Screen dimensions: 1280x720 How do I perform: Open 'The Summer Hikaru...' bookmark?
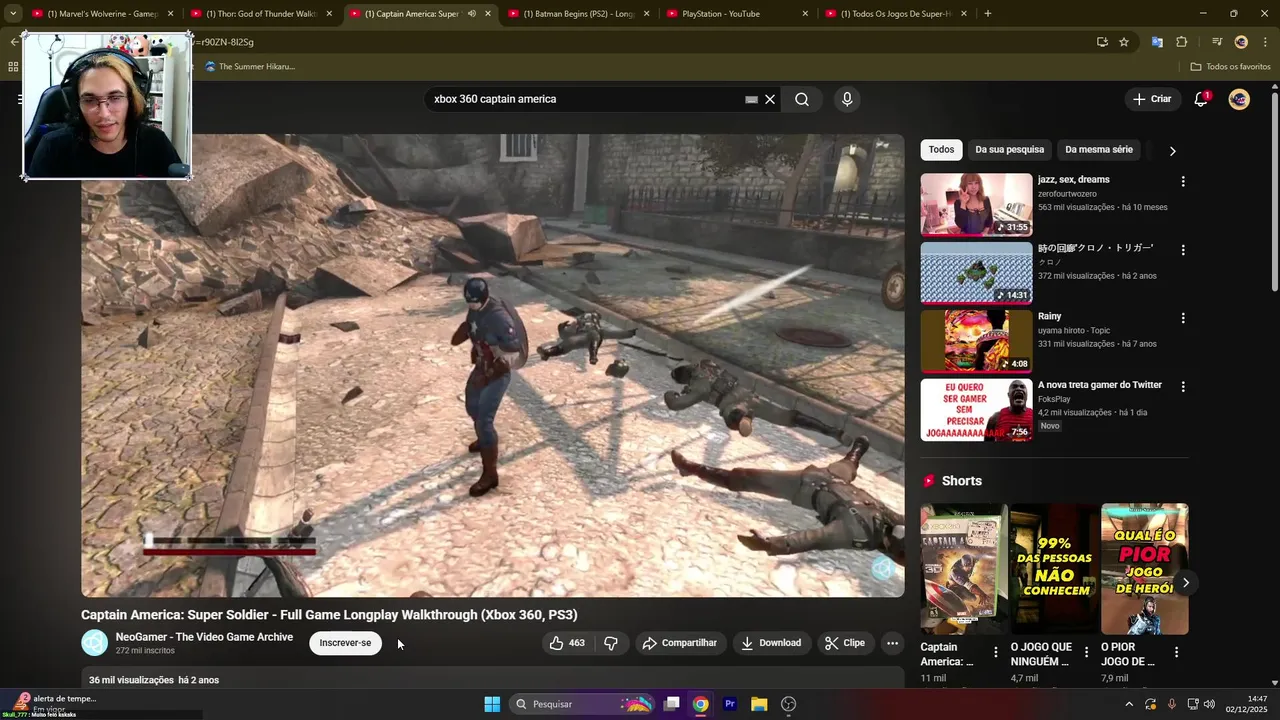point(250,67)
